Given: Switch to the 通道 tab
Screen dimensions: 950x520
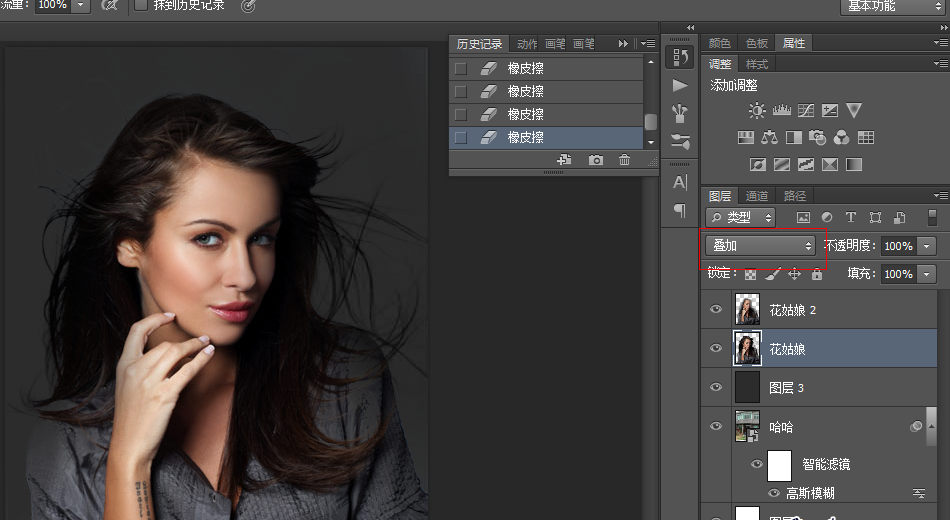Looking at the screenshot, I should click(x=757, y=196).
